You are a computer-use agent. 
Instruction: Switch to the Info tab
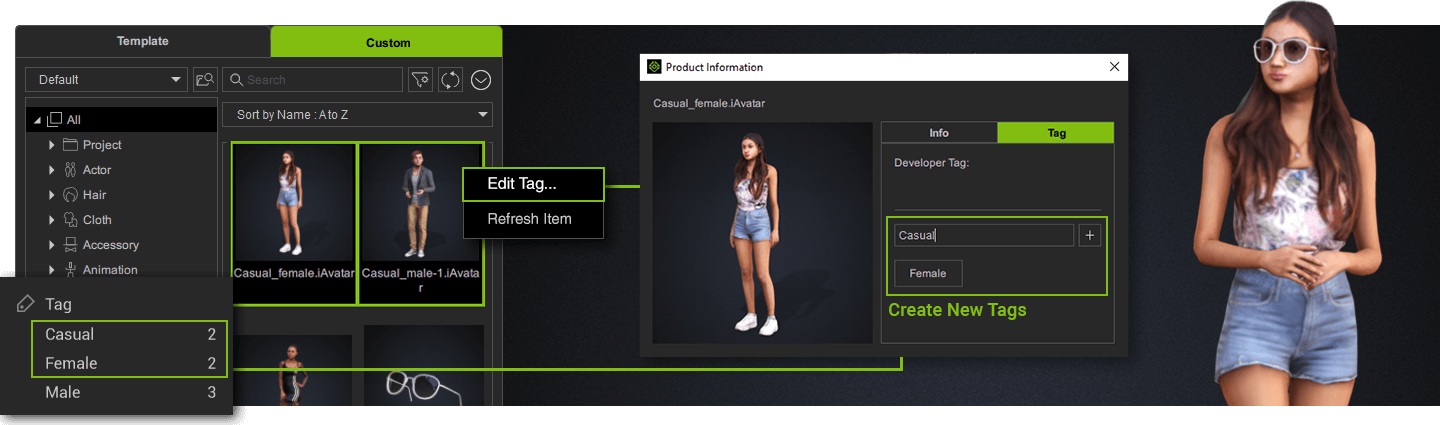938,133
